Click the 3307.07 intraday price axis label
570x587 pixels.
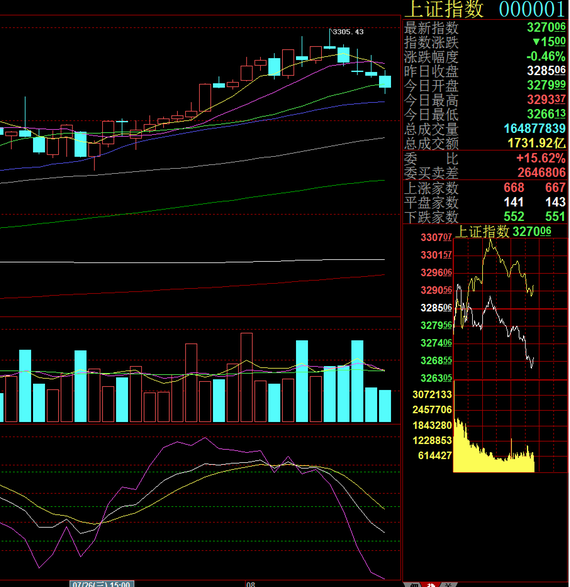tap(436, 237)
